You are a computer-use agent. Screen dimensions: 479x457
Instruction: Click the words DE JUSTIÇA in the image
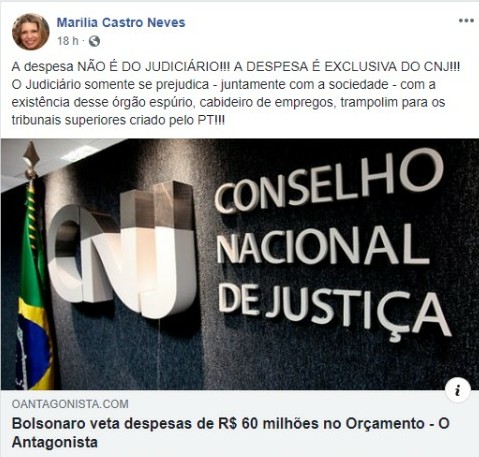click(334, 311)
